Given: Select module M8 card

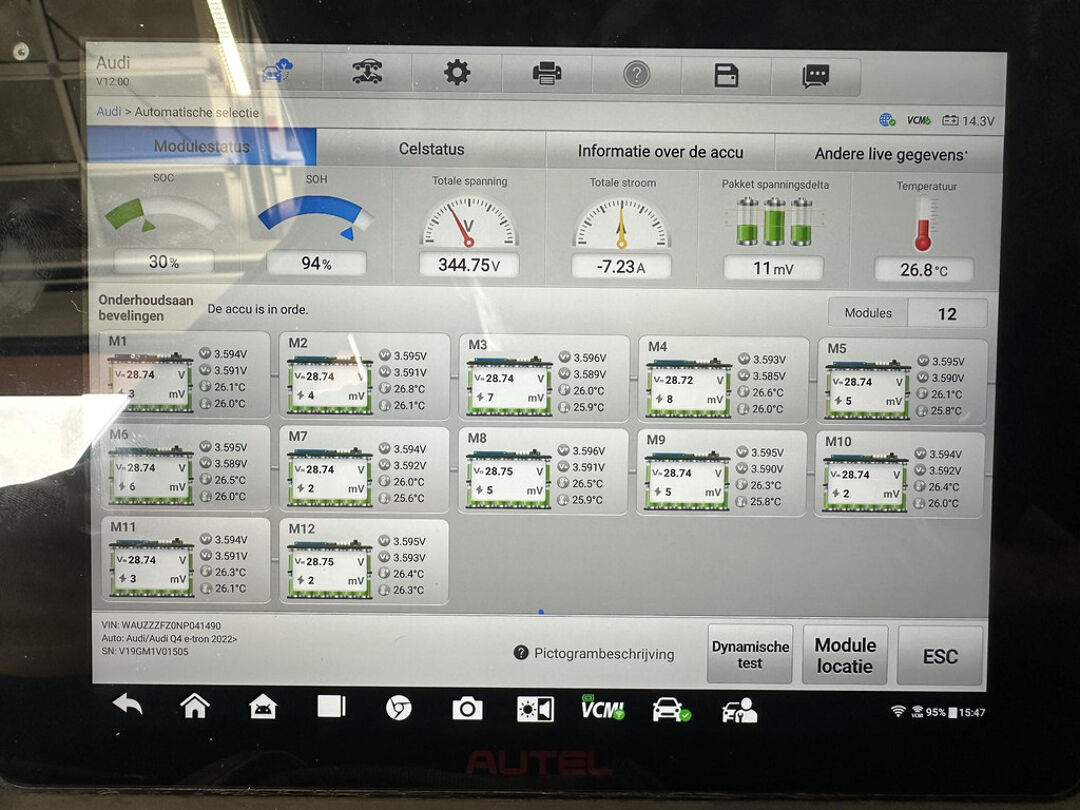Looking at the screenshot, I should coord(543,472).
